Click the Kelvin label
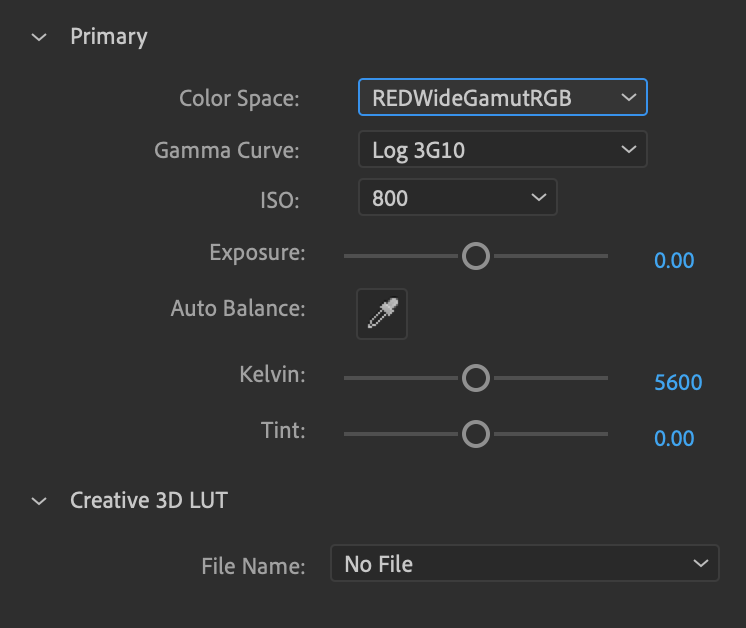This screenshot has height=628, width=746. (x=272, y=374)
